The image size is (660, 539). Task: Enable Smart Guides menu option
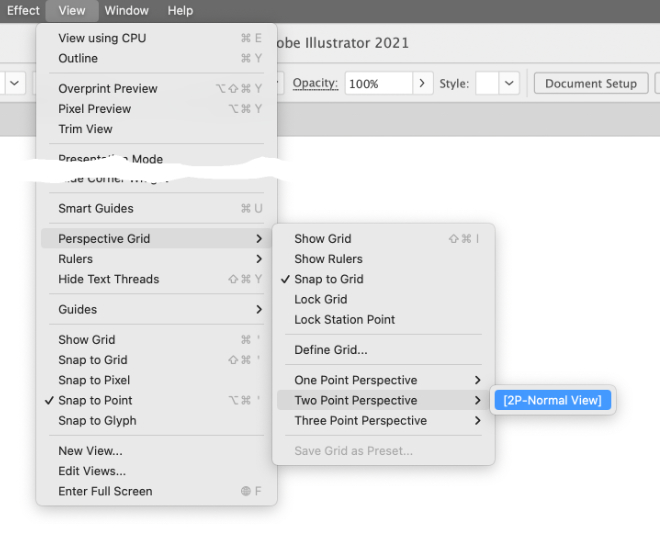[x=95, y=208]
